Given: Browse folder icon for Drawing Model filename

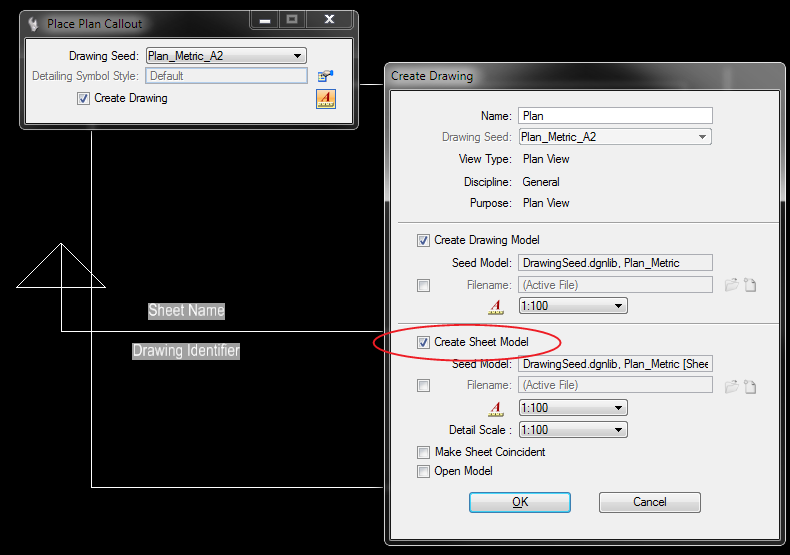Looking at the screenshot, I should tap(732, 285).
